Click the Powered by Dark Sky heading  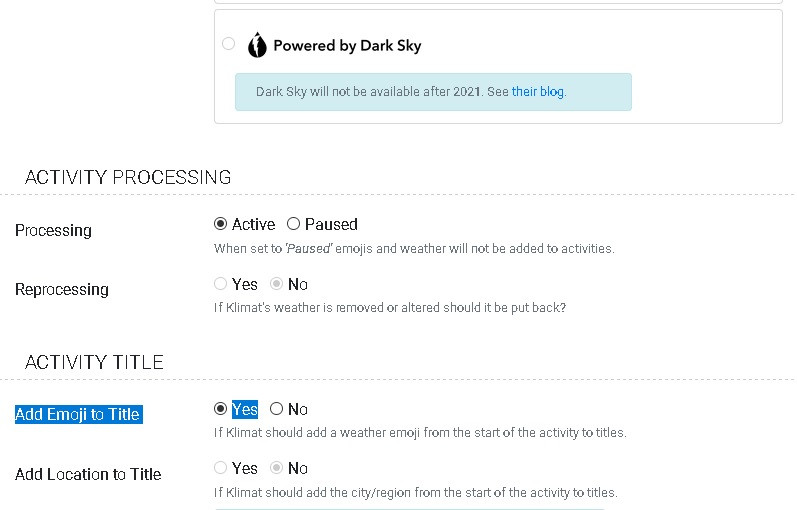tap(347, 46)
